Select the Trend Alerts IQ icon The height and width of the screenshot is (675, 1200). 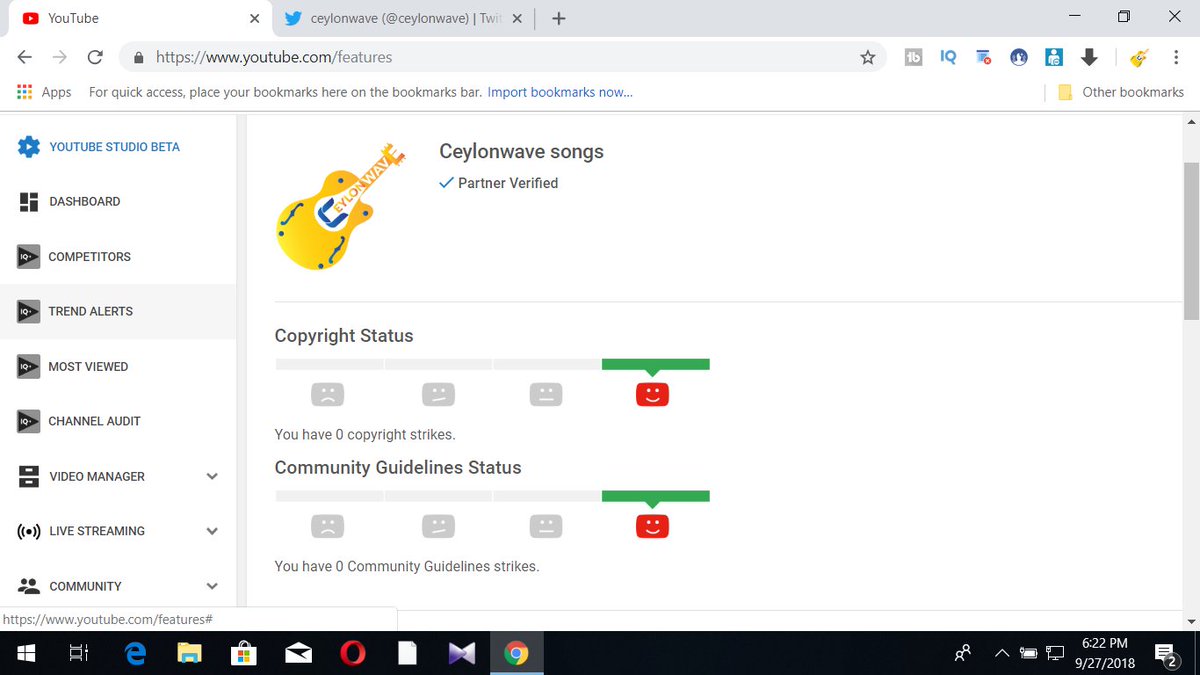tap(29, 311)
